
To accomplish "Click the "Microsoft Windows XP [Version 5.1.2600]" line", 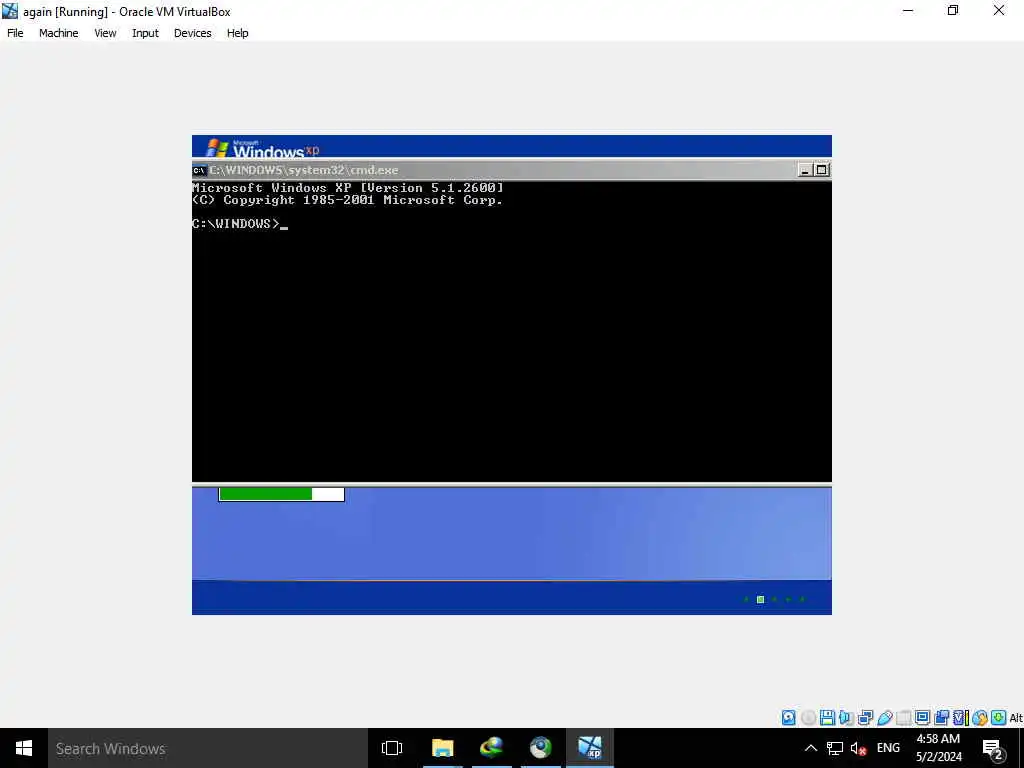I will click(347, 188).
